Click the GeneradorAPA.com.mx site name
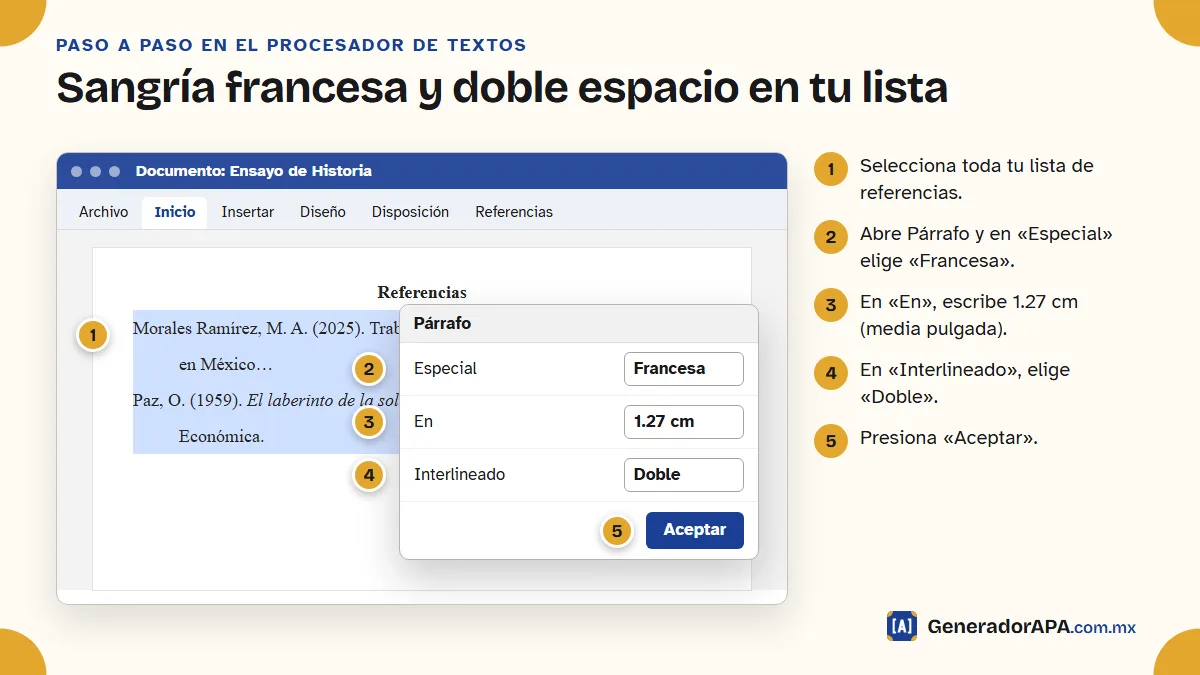 tap(1032, 627)
